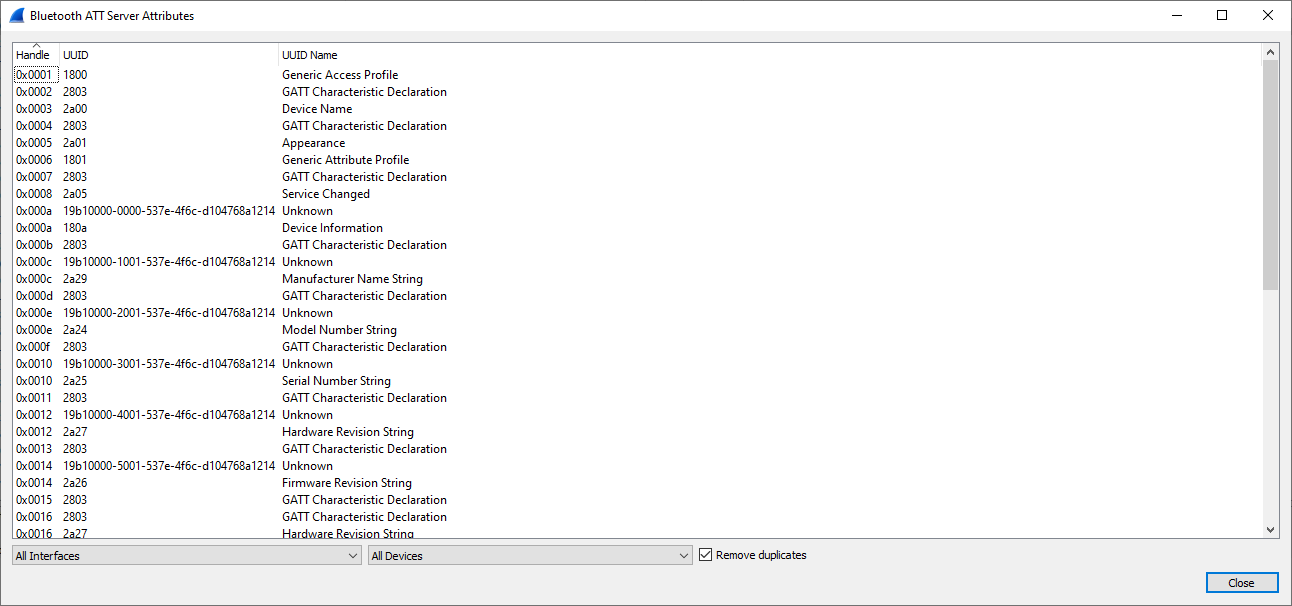Screen dimensions: 1292x606
Task: Select the Firmware Revision String row
Action: pyautogui.click(x=638, y=483)
